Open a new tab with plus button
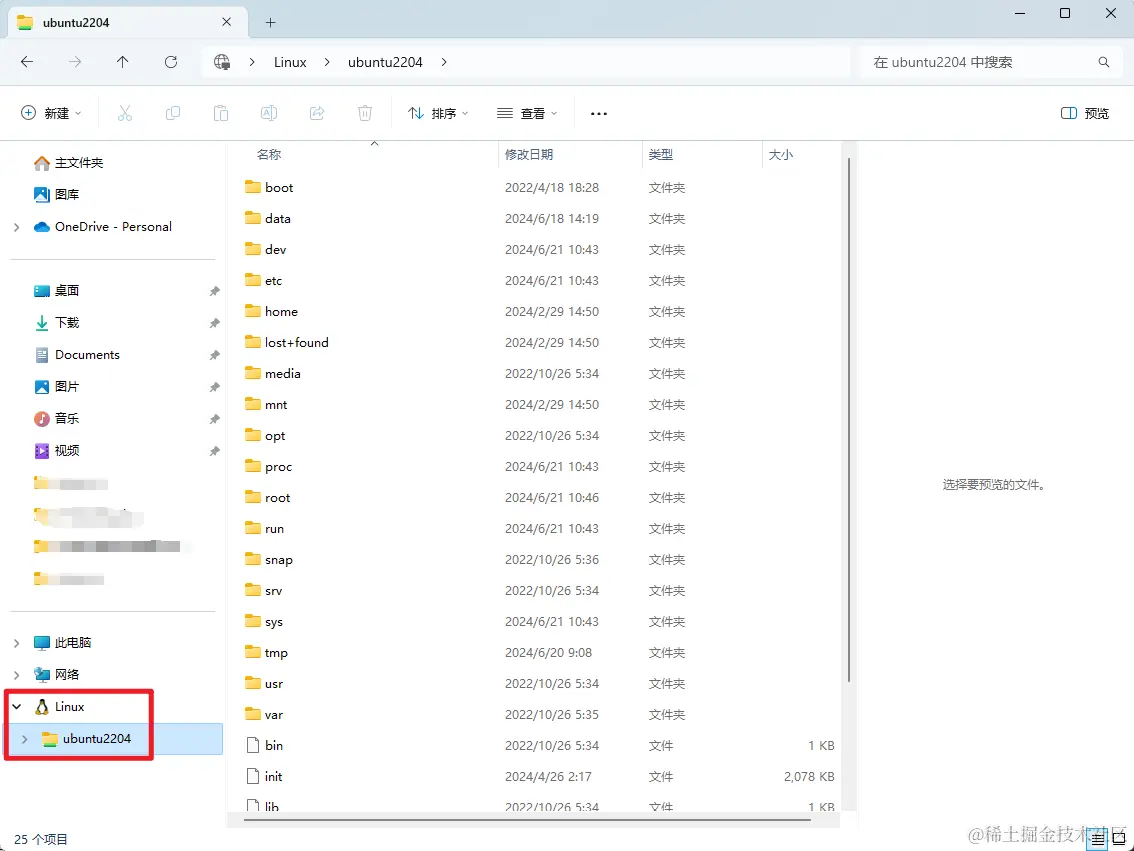The height and width of the screenshot is (851, 1134). [270, 22]
